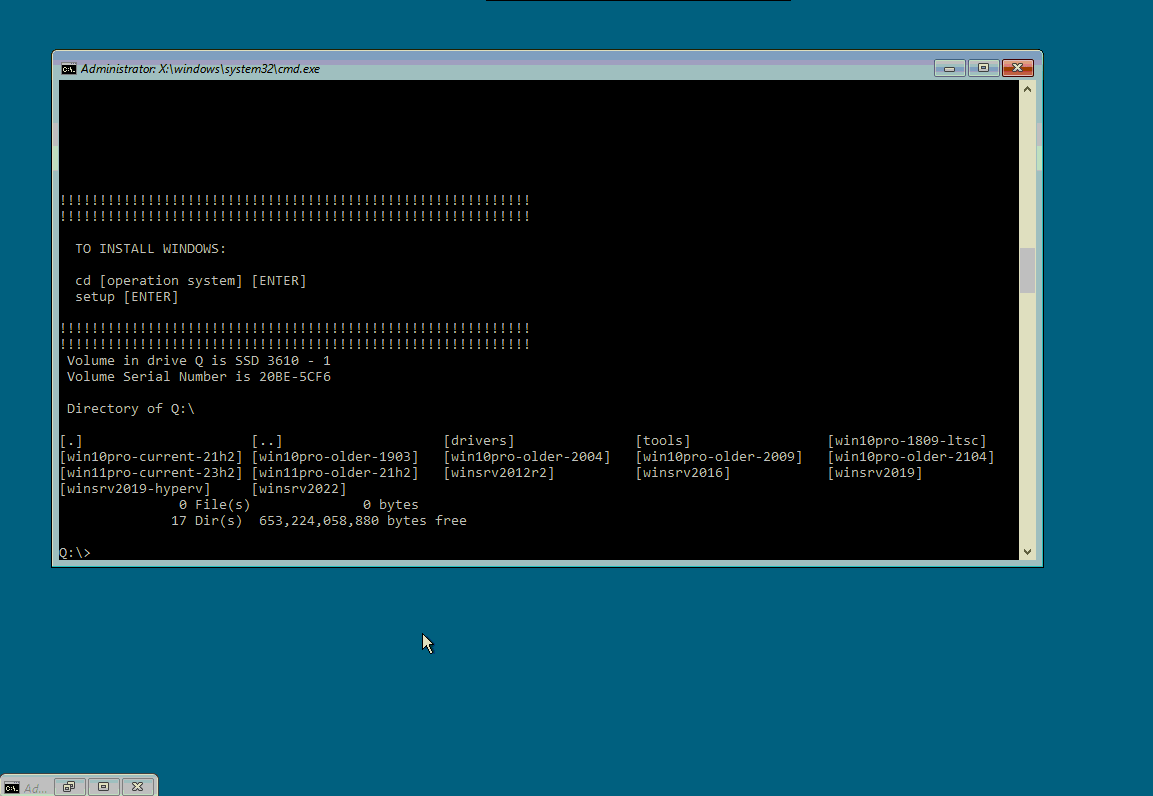Click the "TO INSTALL WINDOWS:" heading text
Screen dimensions: 1153x796
coord(151,249)
